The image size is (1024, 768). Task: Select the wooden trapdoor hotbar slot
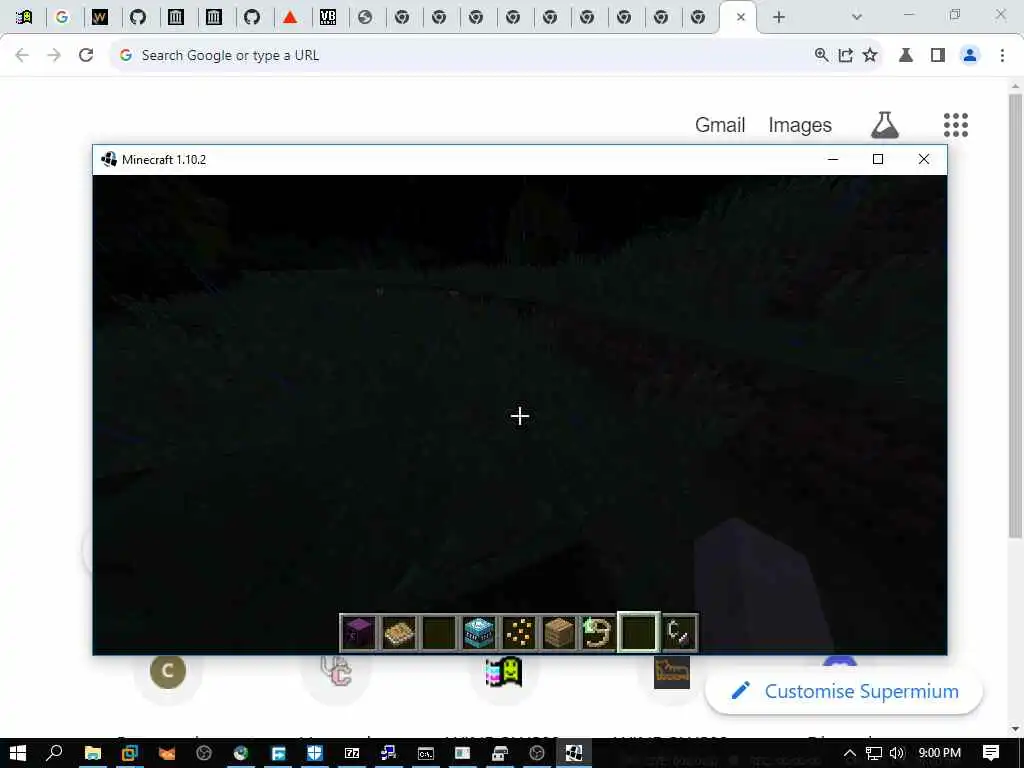coord(399,632)
